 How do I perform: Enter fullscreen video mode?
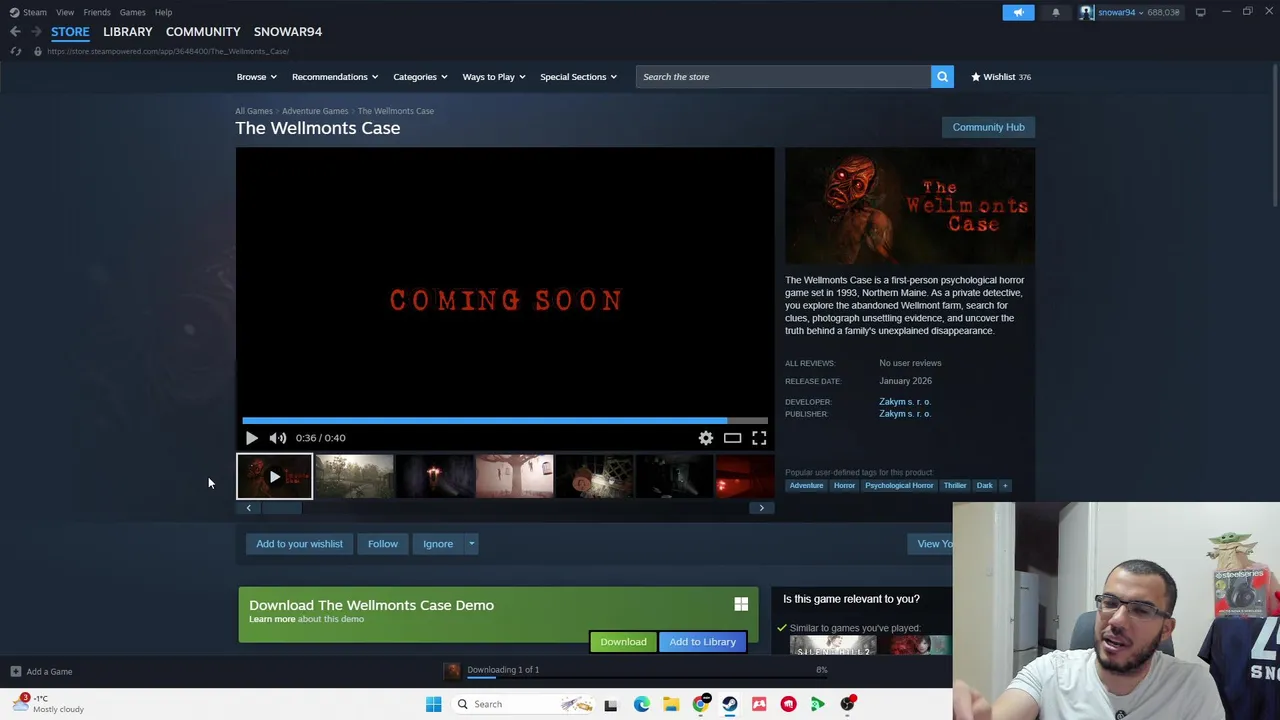click(x=759, y=438)
